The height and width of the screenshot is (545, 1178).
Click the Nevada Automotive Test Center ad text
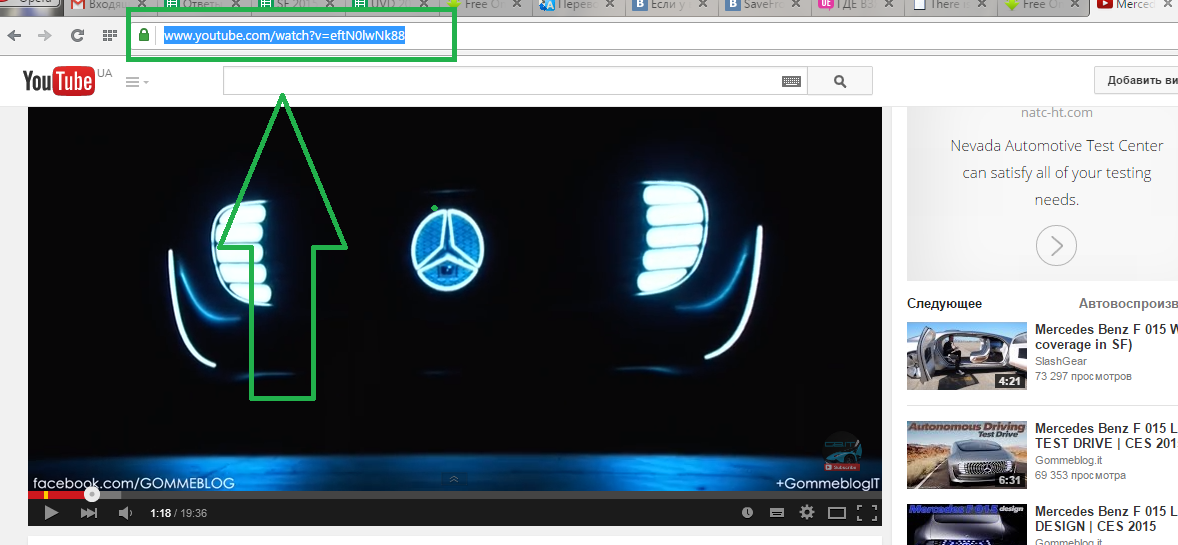click(x=1056, y=173)
